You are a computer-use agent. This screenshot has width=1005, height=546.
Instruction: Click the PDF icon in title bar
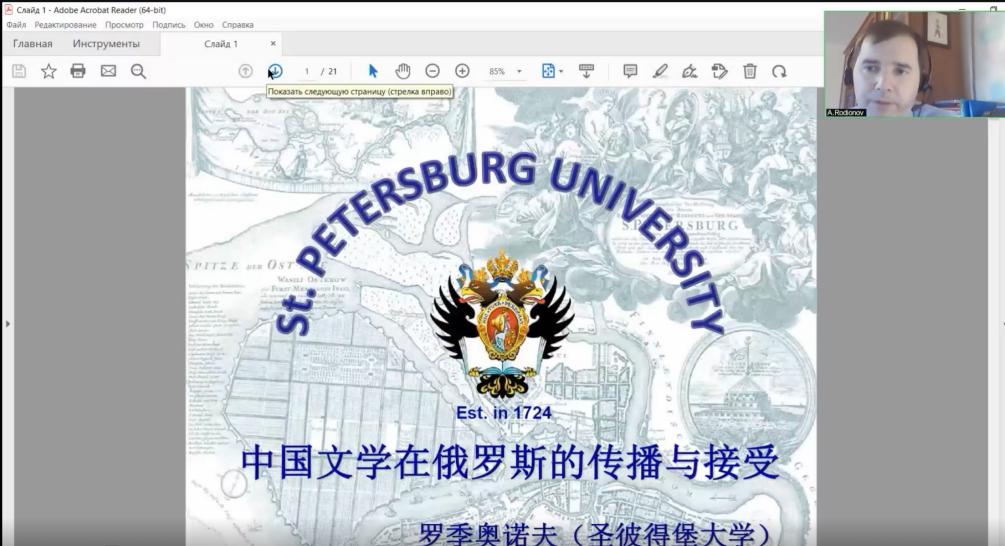coord(8,10)
